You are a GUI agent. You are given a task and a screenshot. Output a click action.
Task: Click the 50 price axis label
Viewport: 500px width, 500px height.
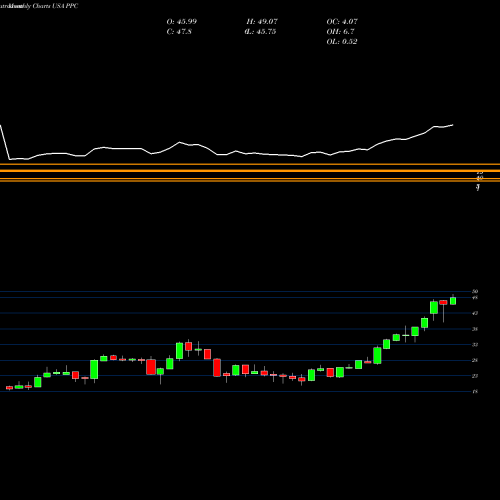475,291
